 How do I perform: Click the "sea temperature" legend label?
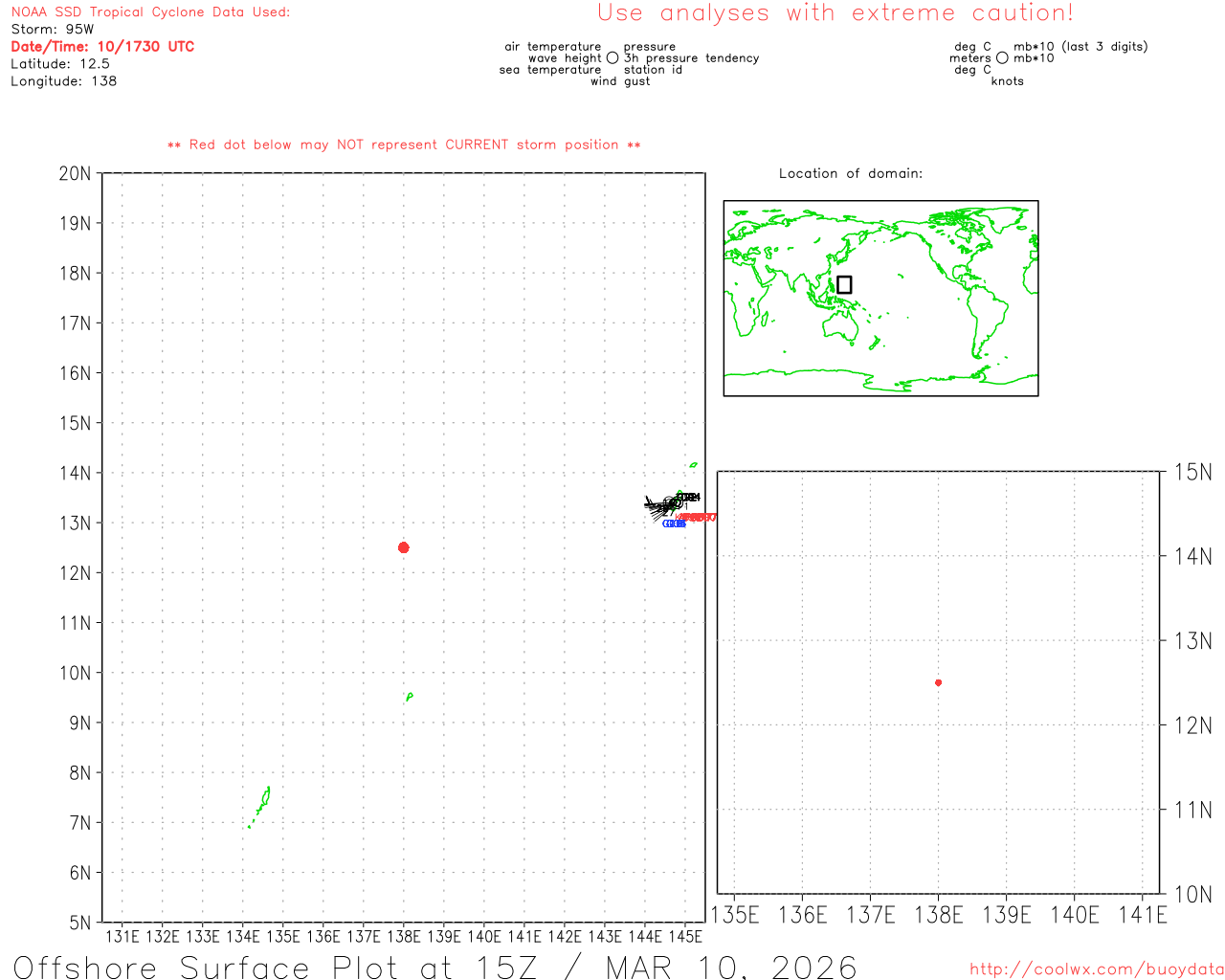pos(550,69)
